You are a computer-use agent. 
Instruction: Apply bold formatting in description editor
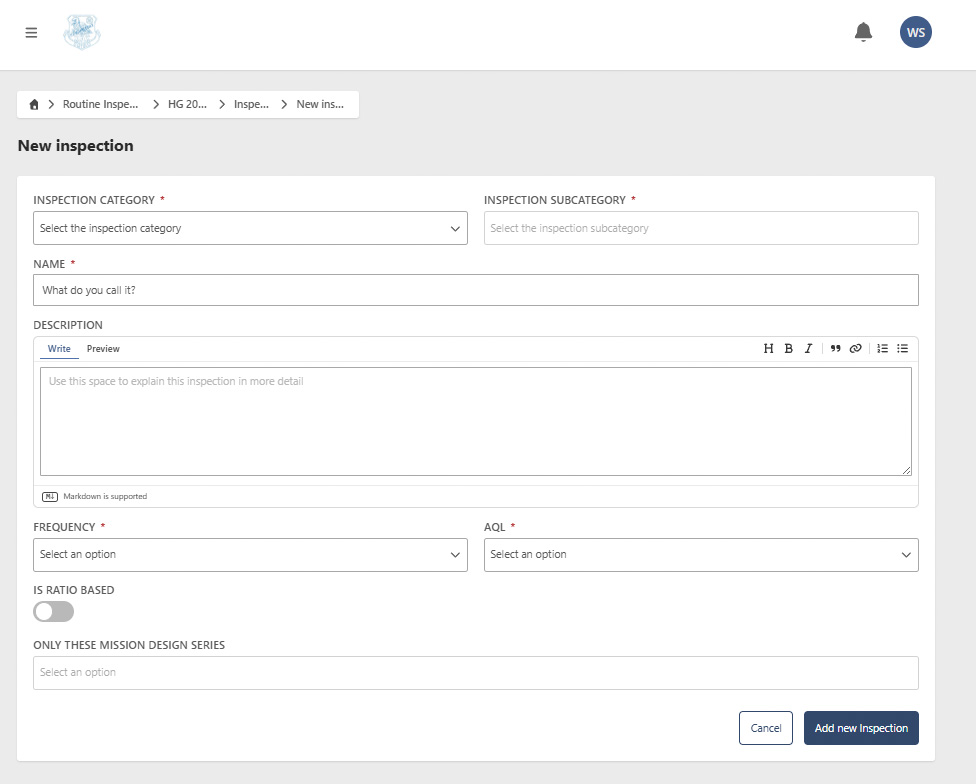(788, 348)
